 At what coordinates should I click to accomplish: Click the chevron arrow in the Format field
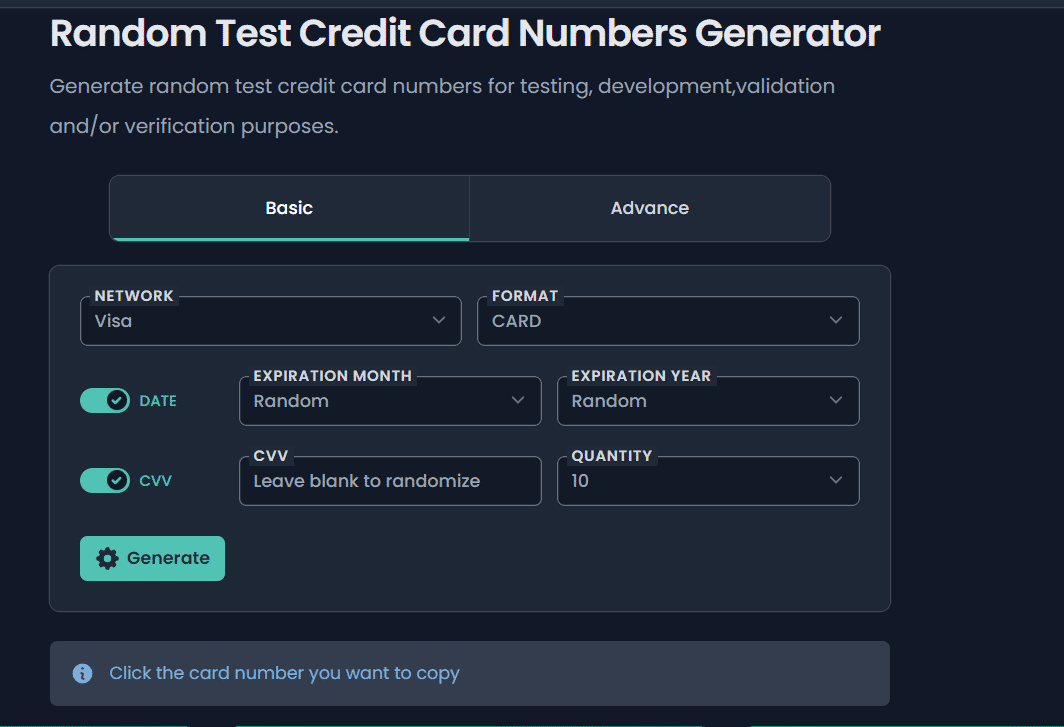(x=836, y=321)
